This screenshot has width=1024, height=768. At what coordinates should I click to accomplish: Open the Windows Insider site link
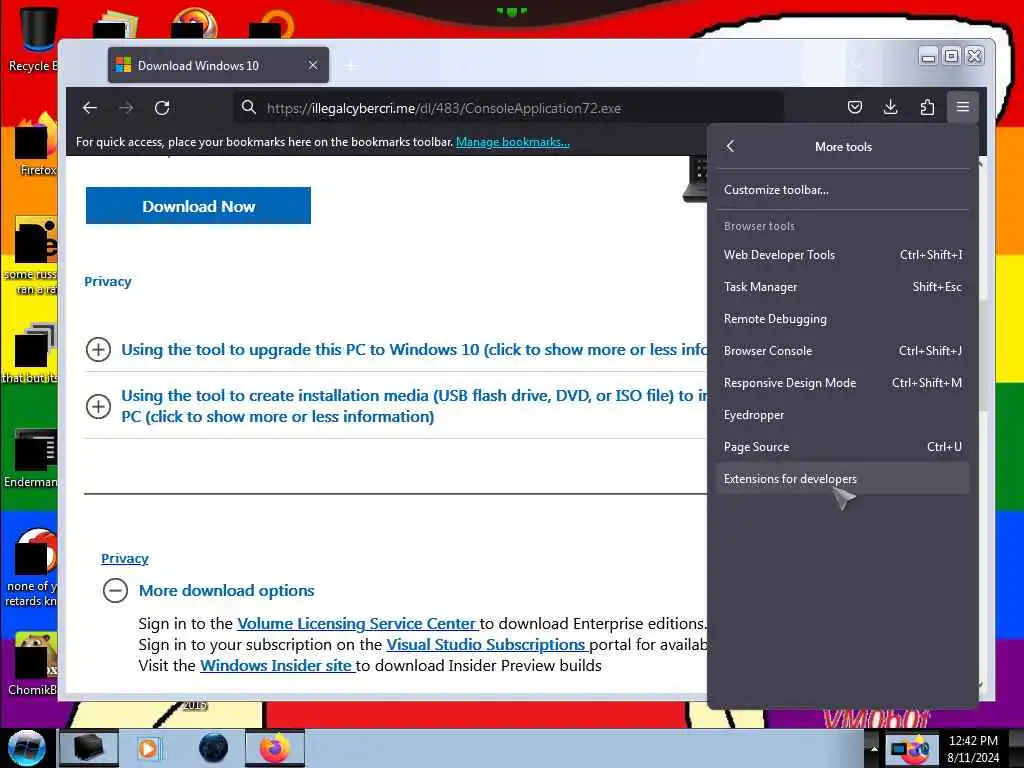pyautogui.click(x=277, y=665)
